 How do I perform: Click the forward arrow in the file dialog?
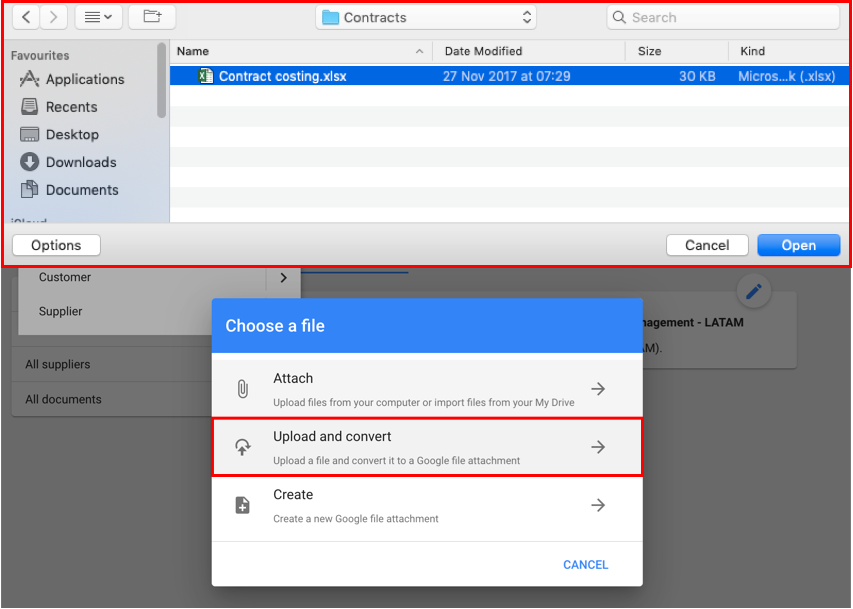[52, 16]
